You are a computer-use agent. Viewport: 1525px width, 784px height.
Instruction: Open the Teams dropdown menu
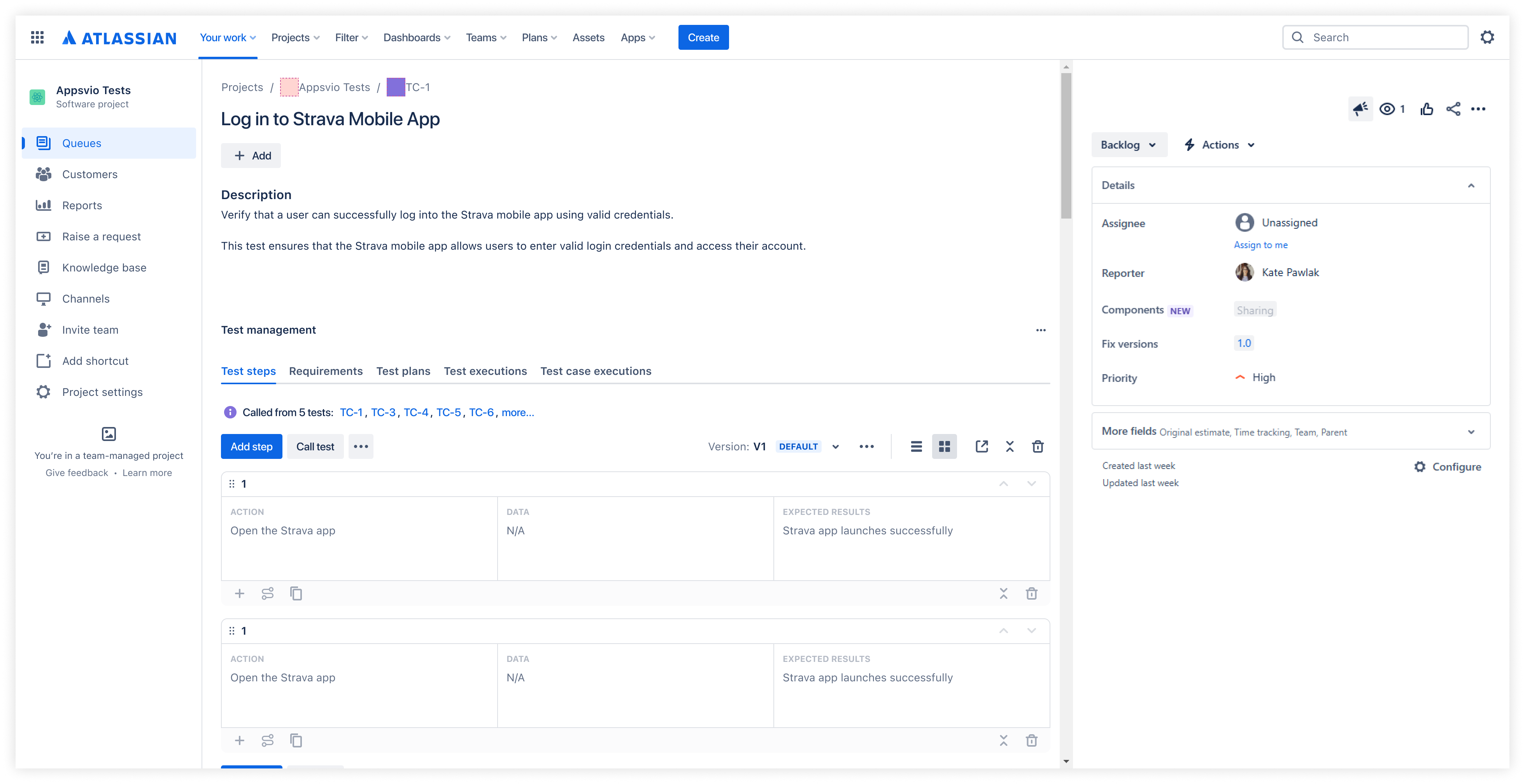point(486,37)
